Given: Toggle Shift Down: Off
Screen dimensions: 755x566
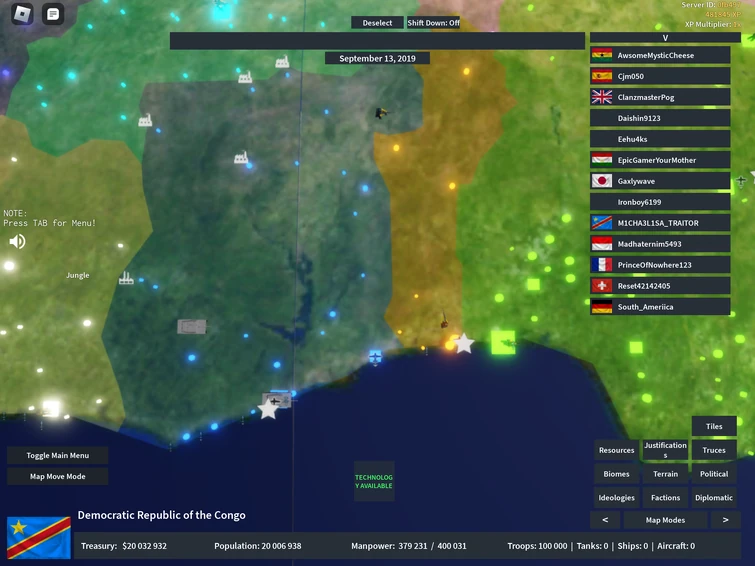Looking at the screenshot, I should coord(433,23).
